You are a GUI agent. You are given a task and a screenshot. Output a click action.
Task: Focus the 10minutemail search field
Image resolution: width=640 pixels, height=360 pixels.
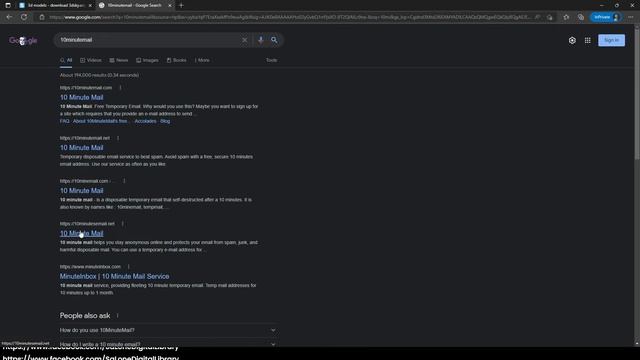(149, 40)
